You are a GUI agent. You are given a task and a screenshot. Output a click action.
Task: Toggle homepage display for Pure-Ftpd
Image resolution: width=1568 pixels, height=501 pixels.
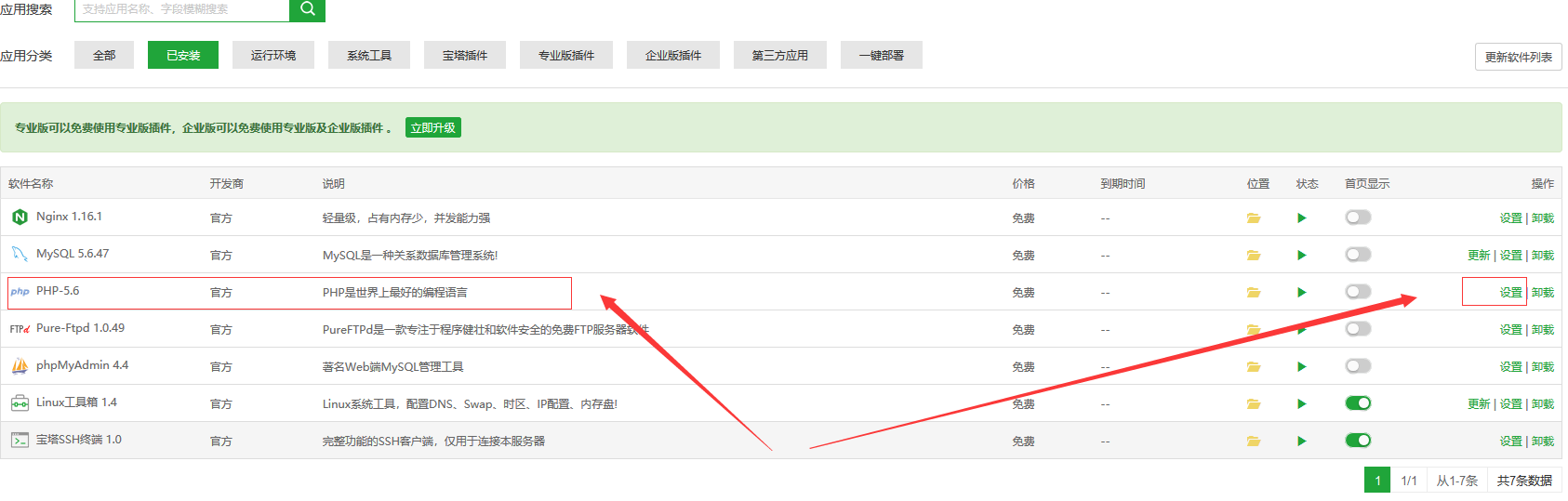click(x=1358, y=328)
